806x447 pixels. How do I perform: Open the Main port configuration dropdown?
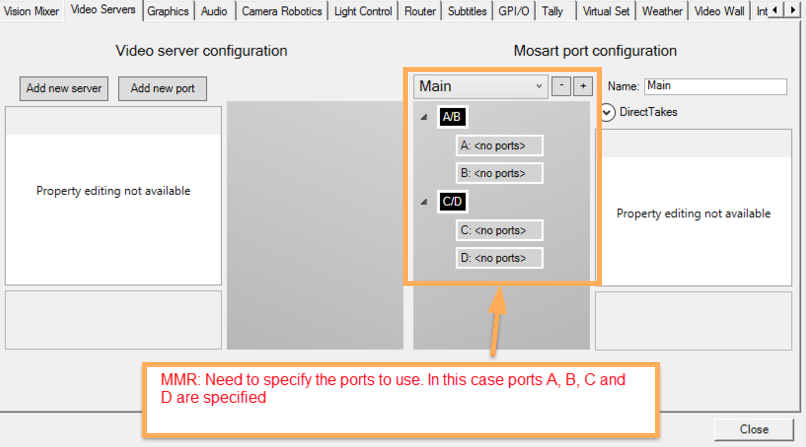tap(480, 87)
